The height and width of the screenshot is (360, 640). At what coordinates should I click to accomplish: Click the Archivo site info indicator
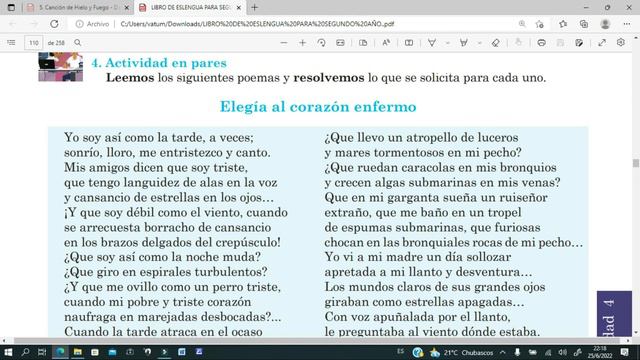click(93, 24)
